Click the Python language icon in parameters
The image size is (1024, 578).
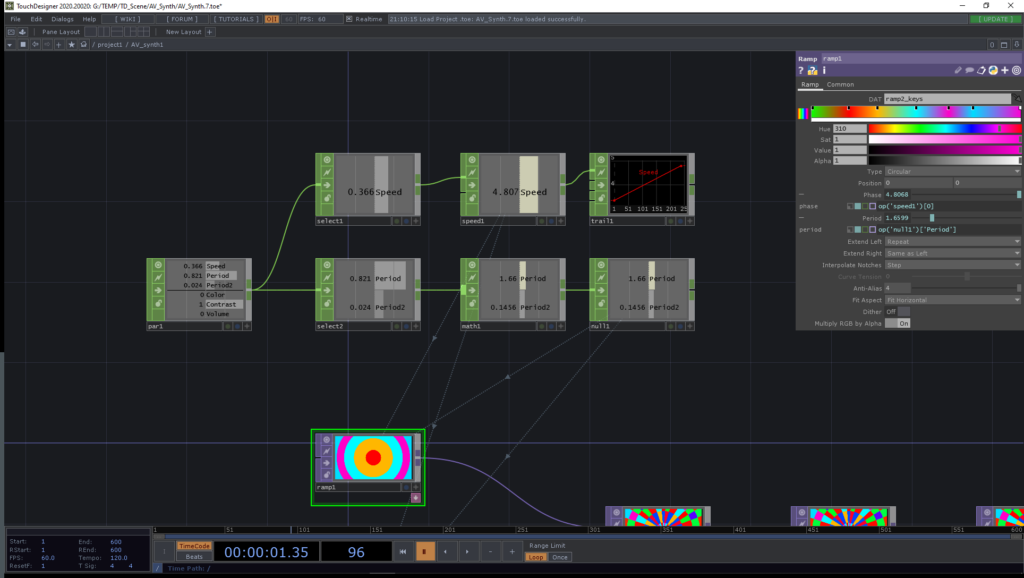[x=992, y=71]
